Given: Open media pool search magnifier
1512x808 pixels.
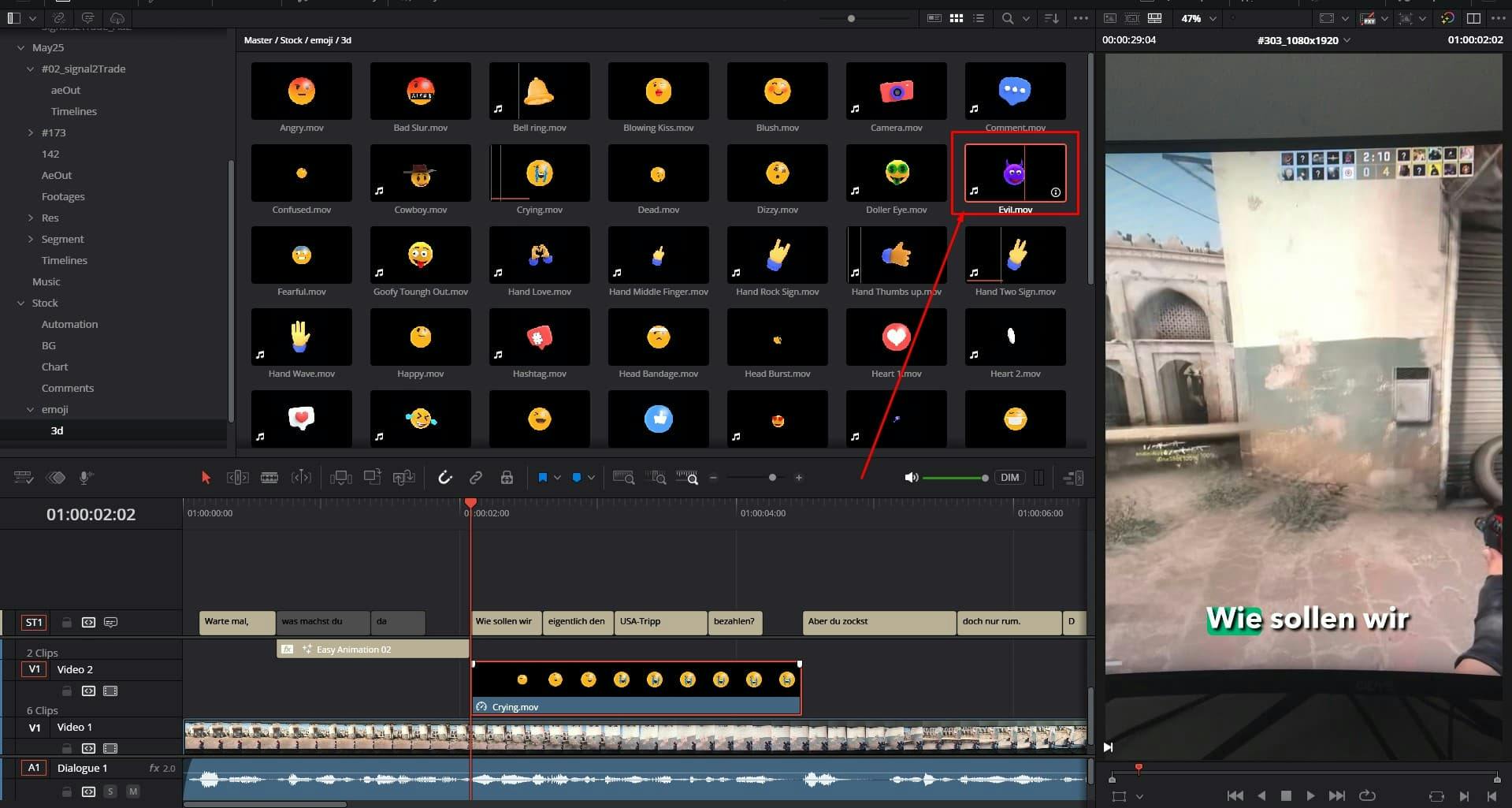Looking at the screenshot, I should (x=1008, y=18).
